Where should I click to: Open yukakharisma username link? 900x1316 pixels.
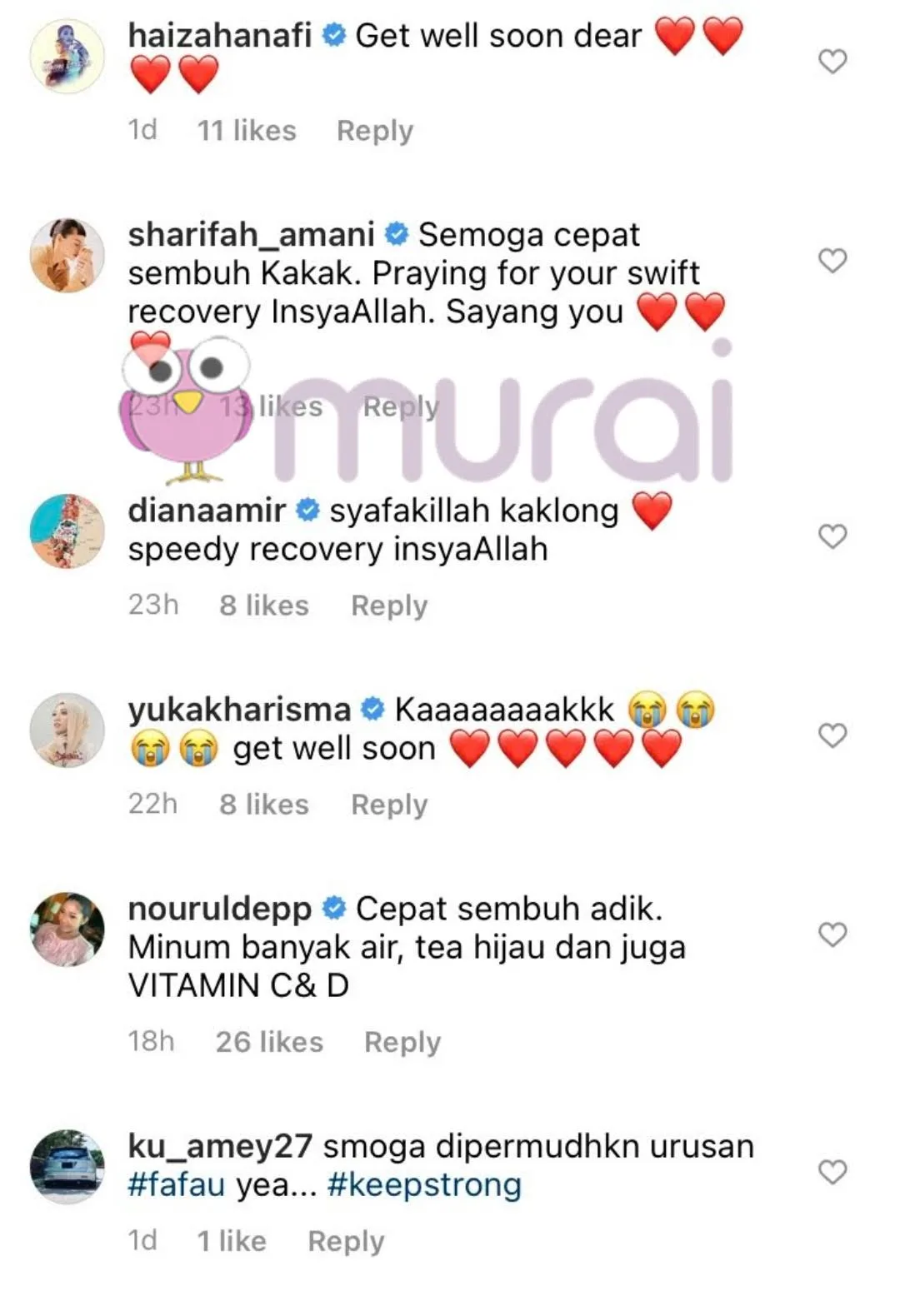[x=239, y=710]
